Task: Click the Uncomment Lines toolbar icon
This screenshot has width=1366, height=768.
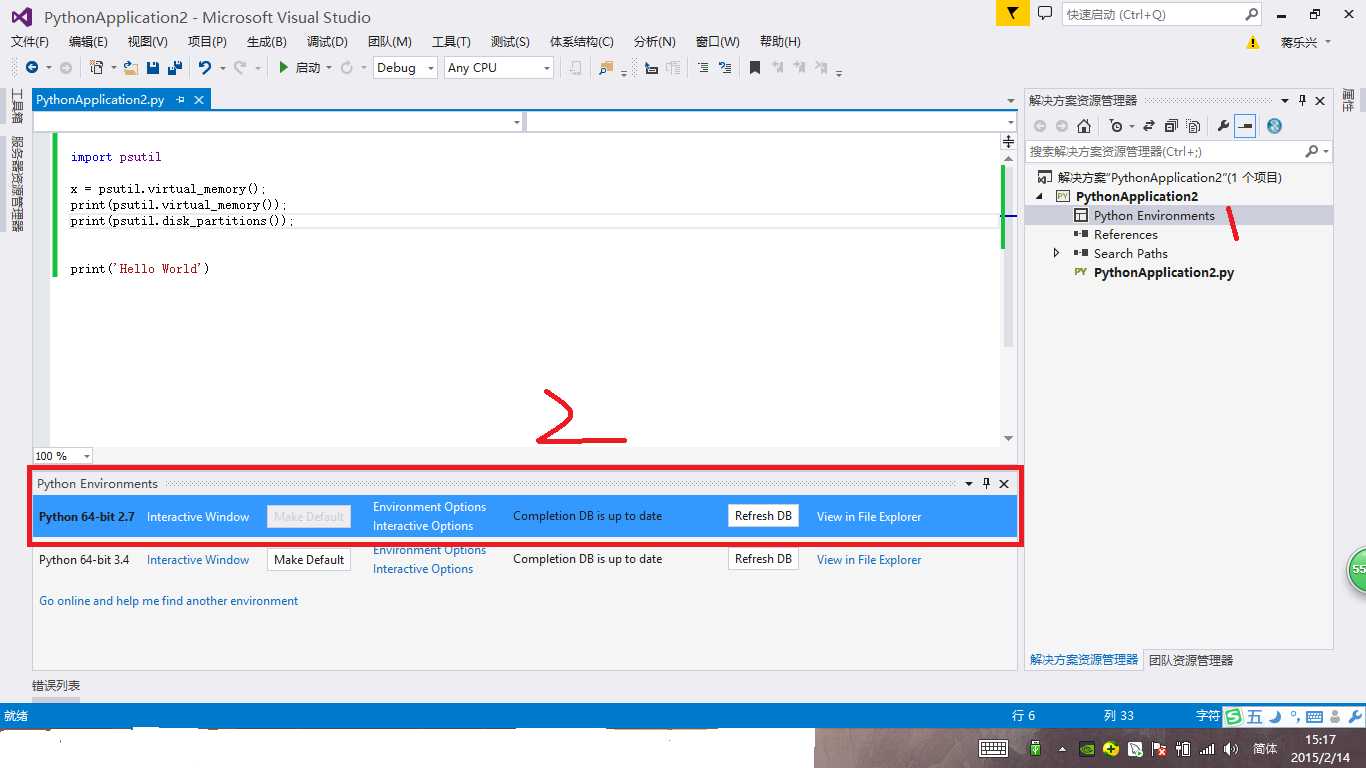Action: [725, 68]
